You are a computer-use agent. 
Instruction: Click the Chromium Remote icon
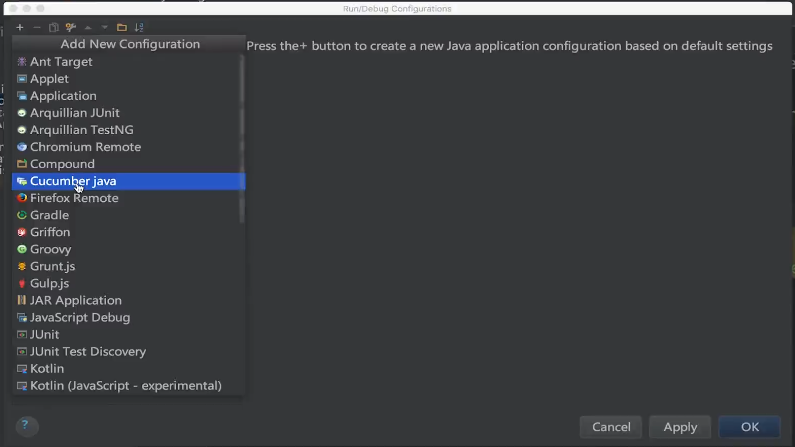pyautogui.click(x=22, y=147)
